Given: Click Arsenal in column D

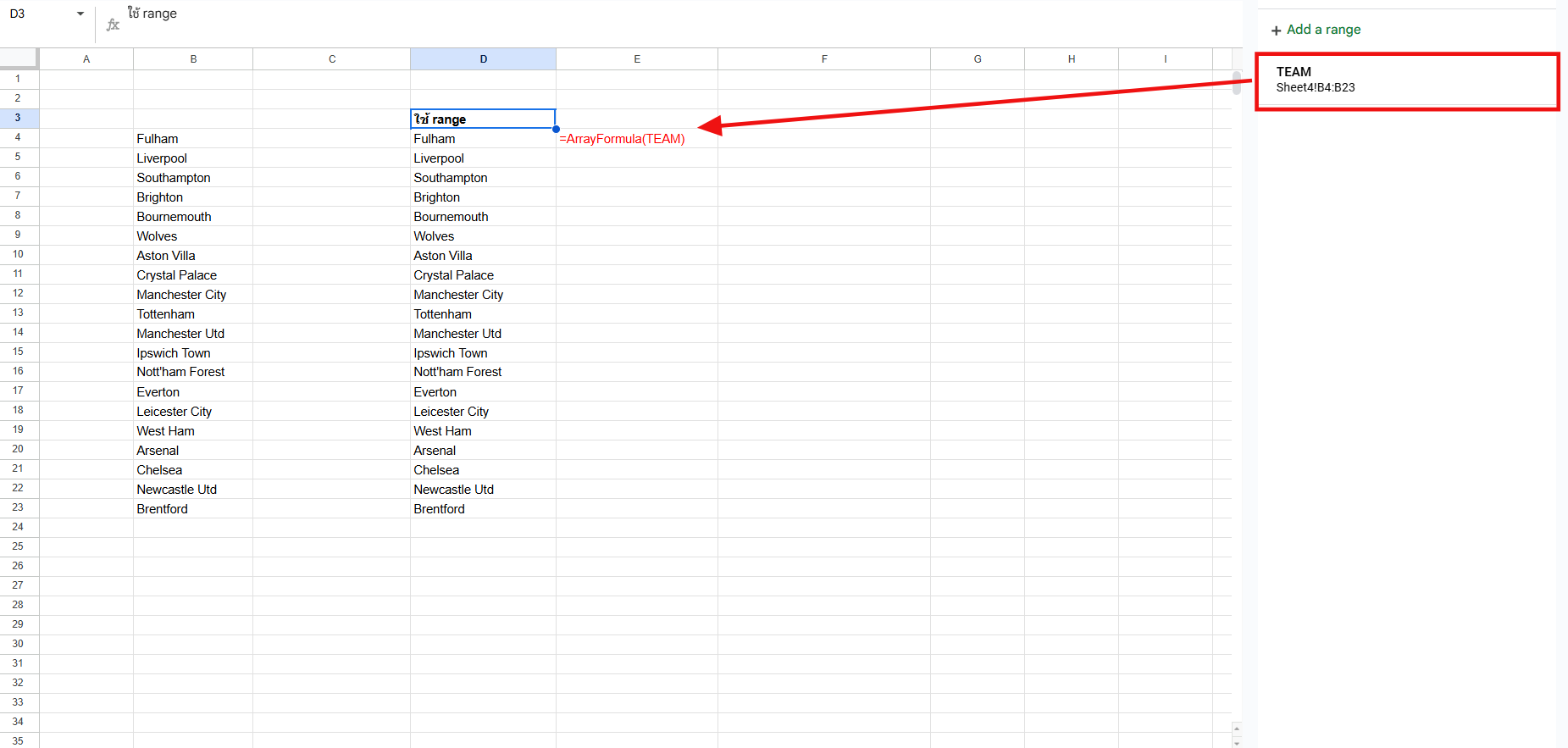Looking at the screenshot, I should point(483,451).
